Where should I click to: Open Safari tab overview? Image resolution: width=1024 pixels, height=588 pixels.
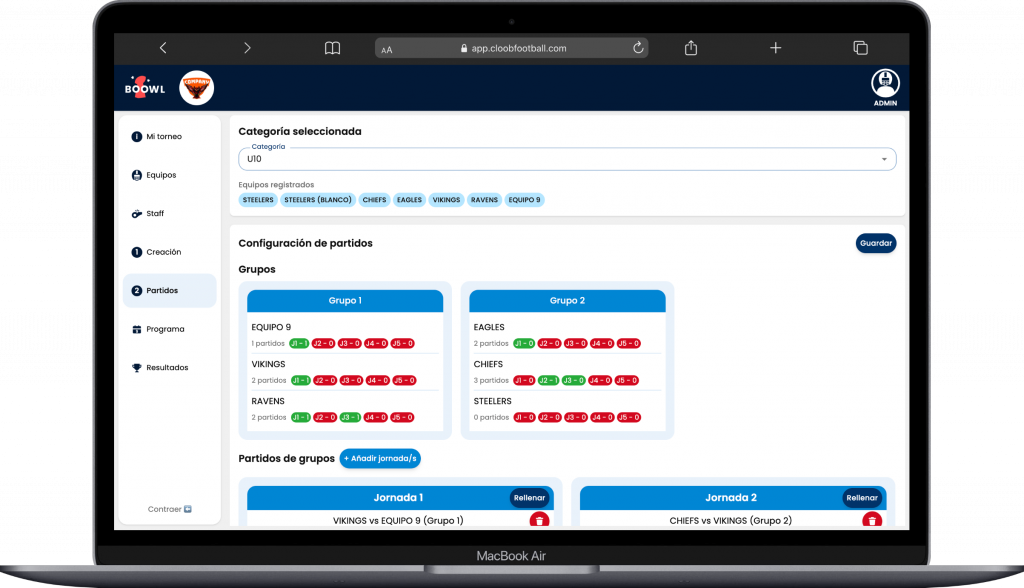tap(860, 48)
